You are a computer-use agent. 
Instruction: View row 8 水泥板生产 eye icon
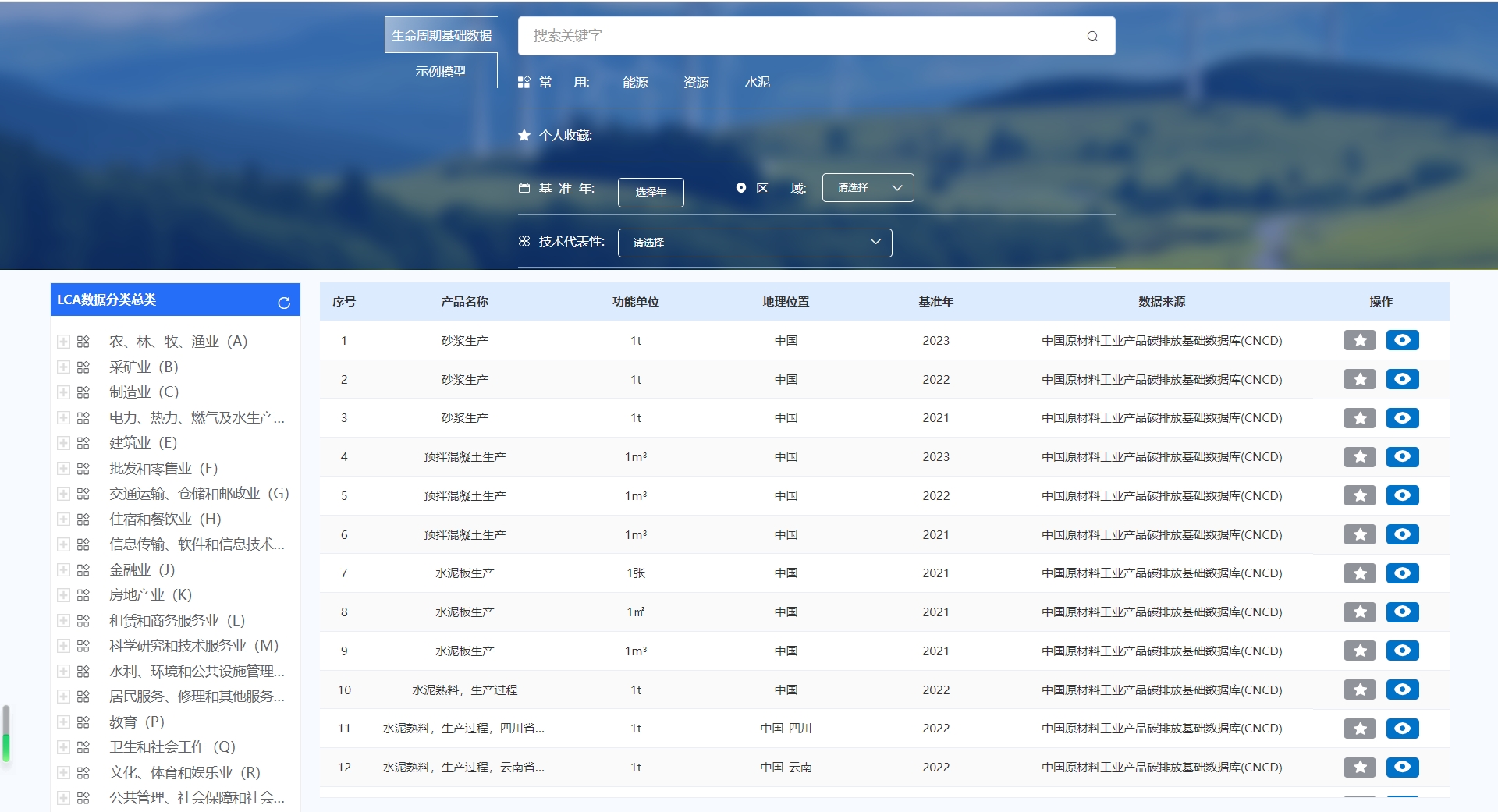tap(1402, 612)
